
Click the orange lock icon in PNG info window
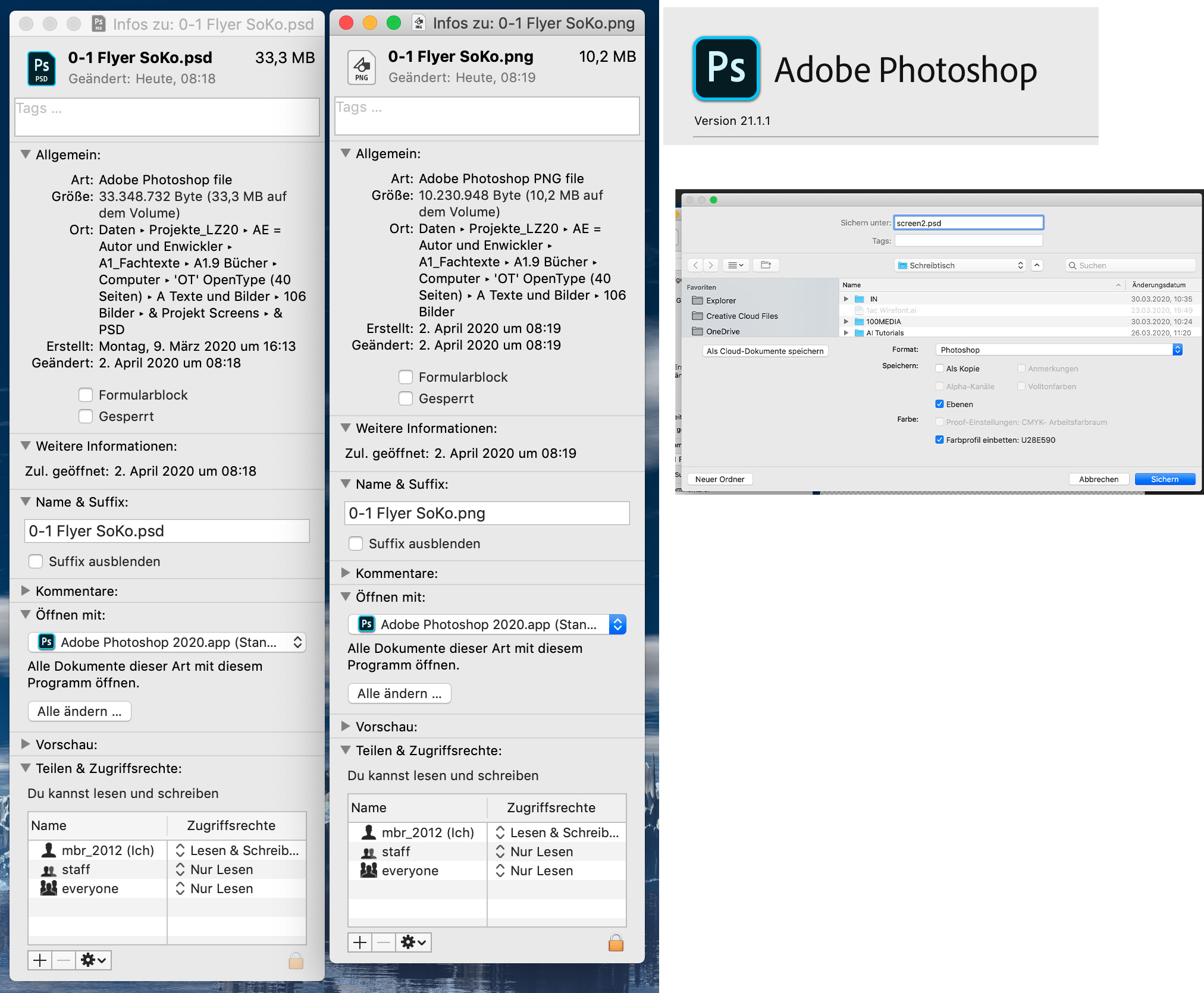616,942
